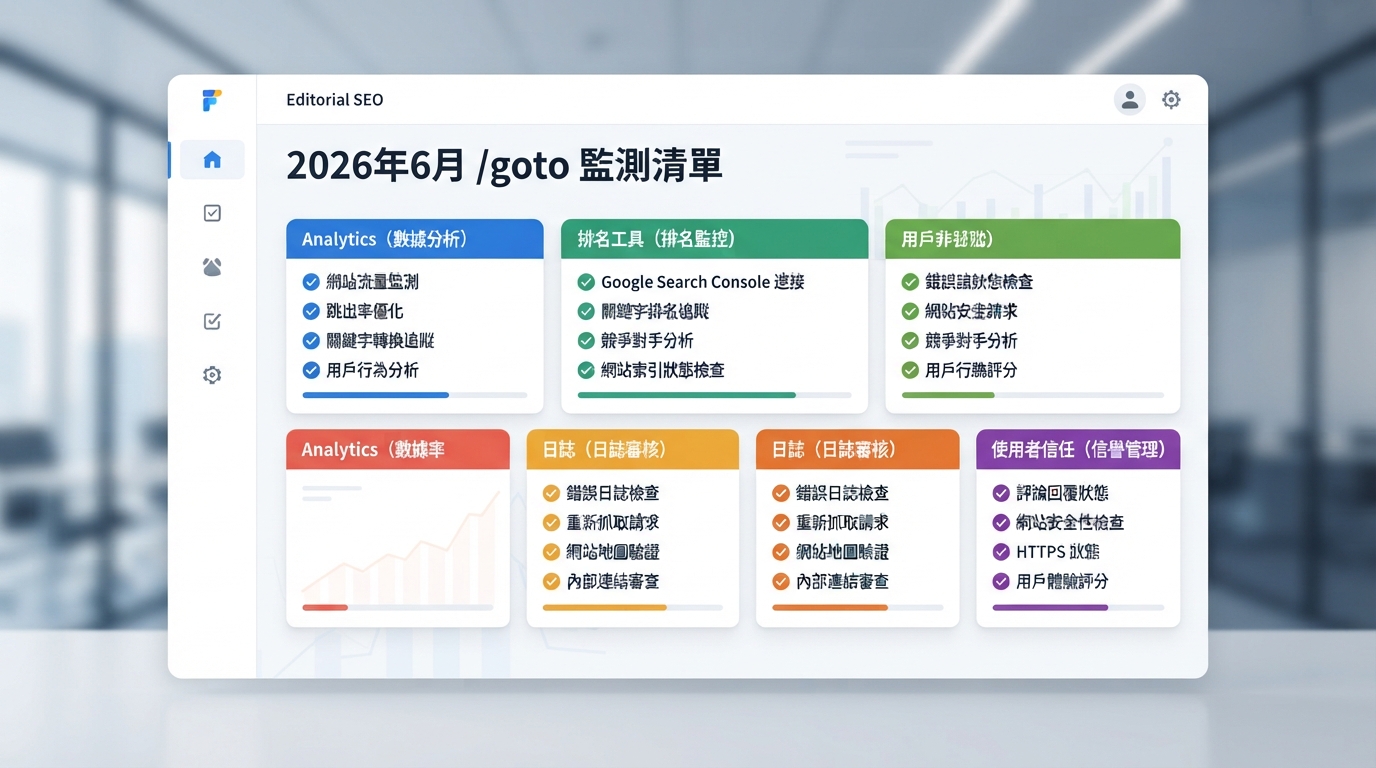Click the first row in light-green 用戶 card
The image size is (1376, 768).
(x=1032, y=282)
